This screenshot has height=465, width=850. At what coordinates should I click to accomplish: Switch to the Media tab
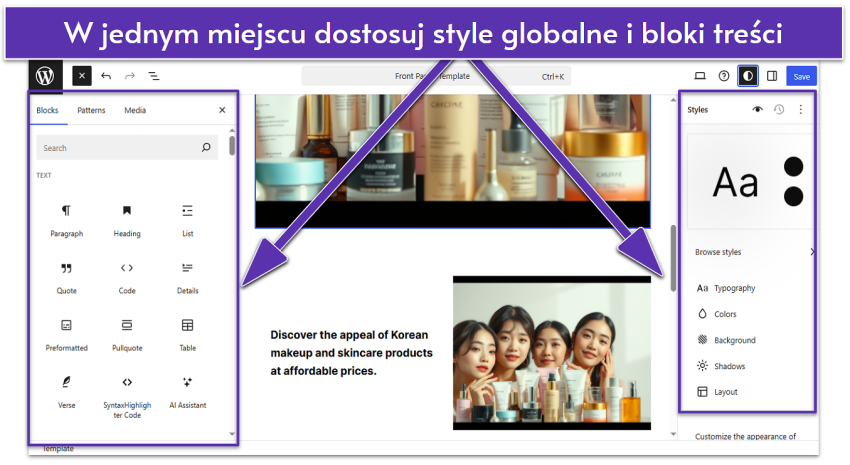135,110
